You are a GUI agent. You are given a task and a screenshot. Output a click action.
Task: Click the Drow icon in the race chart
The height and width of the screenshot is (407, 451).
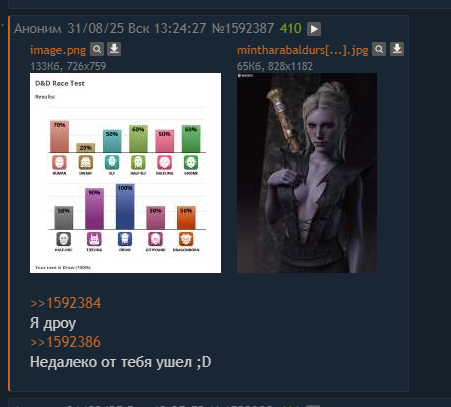click(125, 239)
